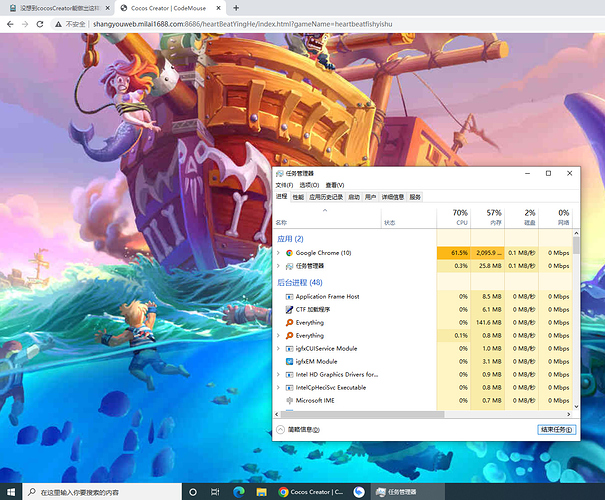
Task: Expand the second Everything process row
Action: [278, 335]
